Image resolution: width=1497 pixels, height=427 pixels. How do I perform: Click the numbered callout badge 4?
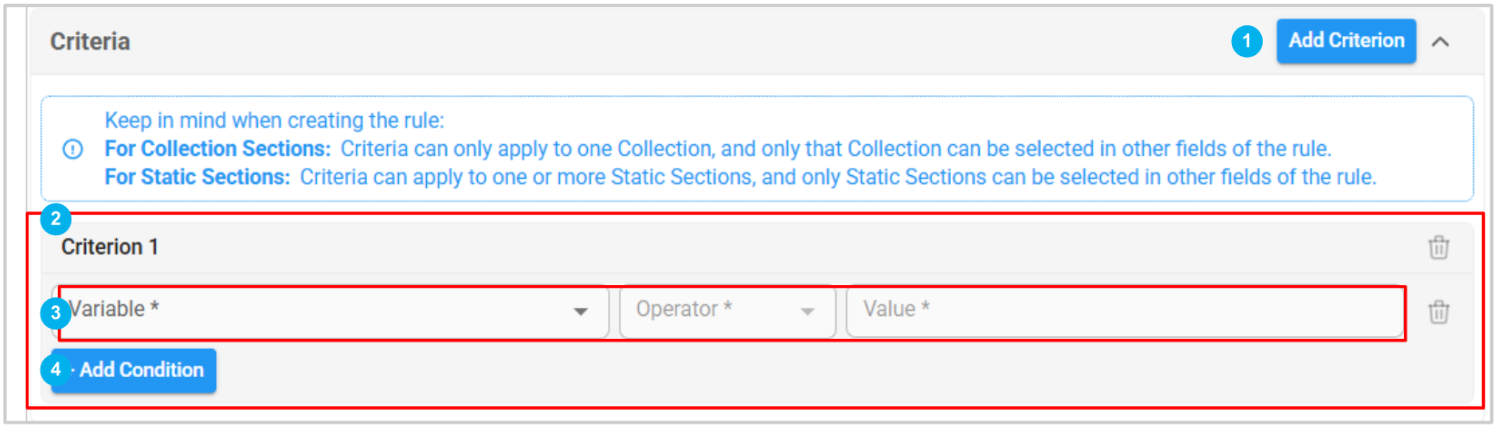pyautogui.click(x=56, y=370)
